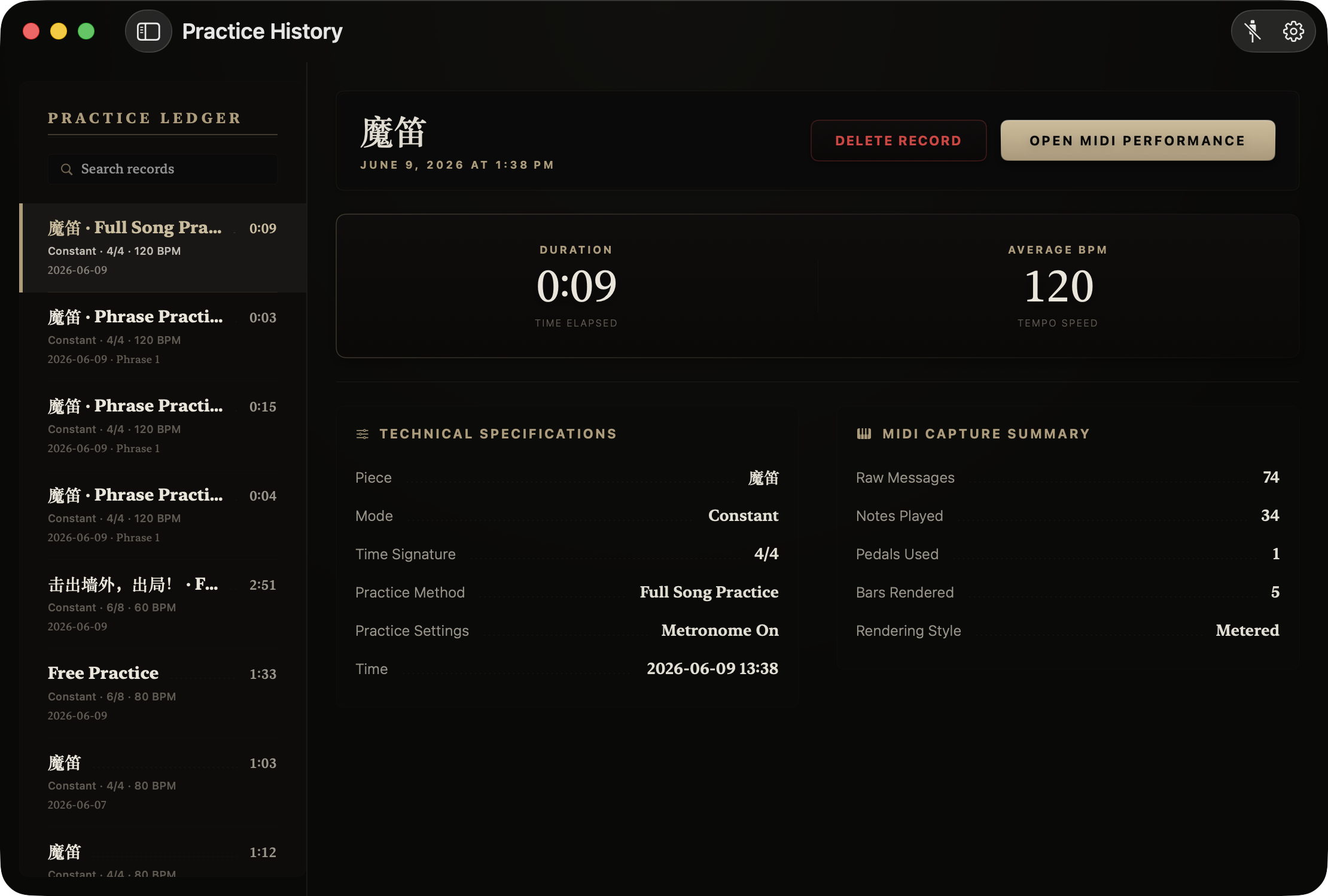Screen dimensions: 1328x896
Task: Click the MIDI CAPTURE SUMMARY heading
Action: [986, 434]
